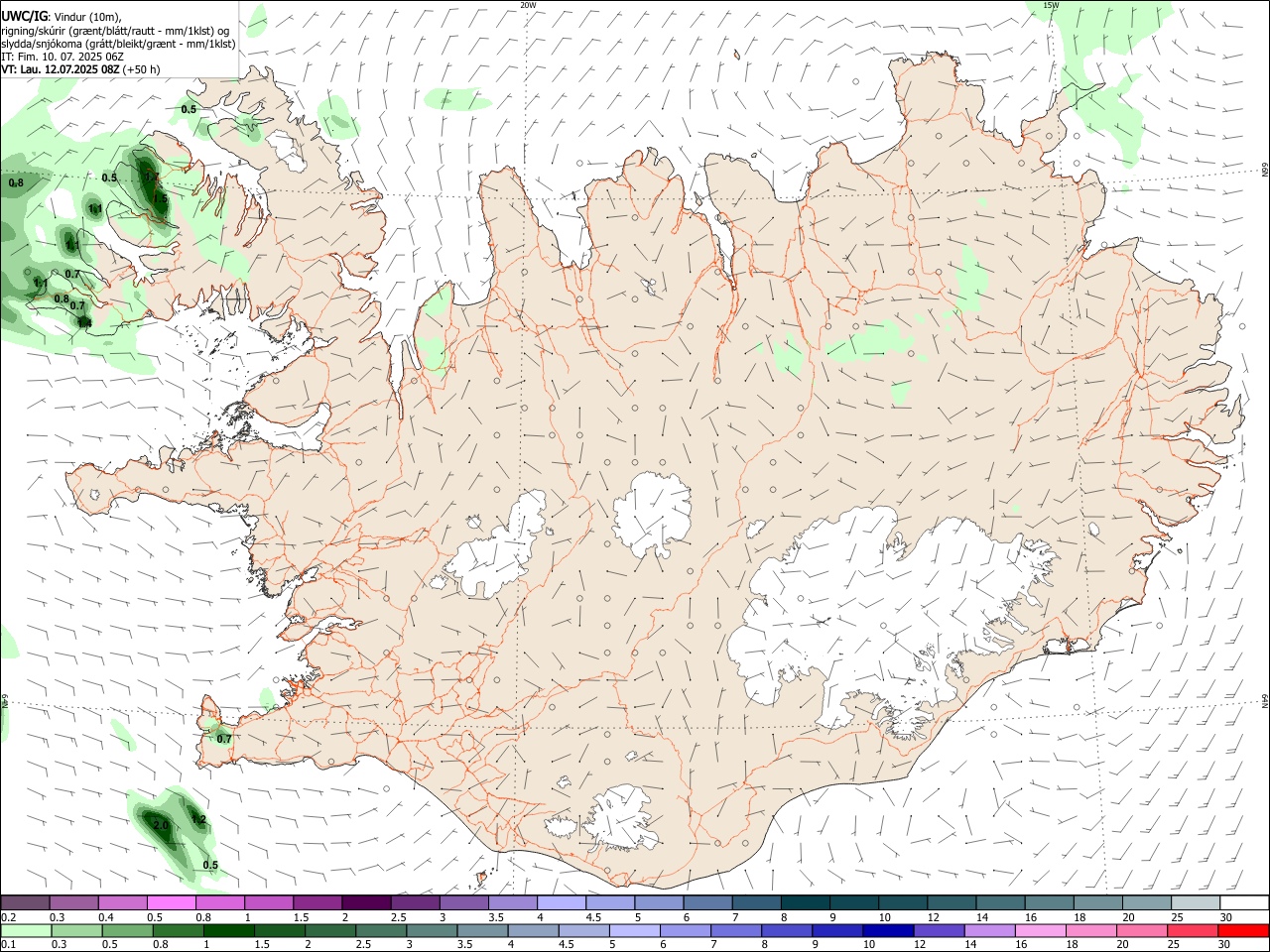
Task: Select the 'slydda/snjókoma' legend description line
Action: (x=118, y=44)
